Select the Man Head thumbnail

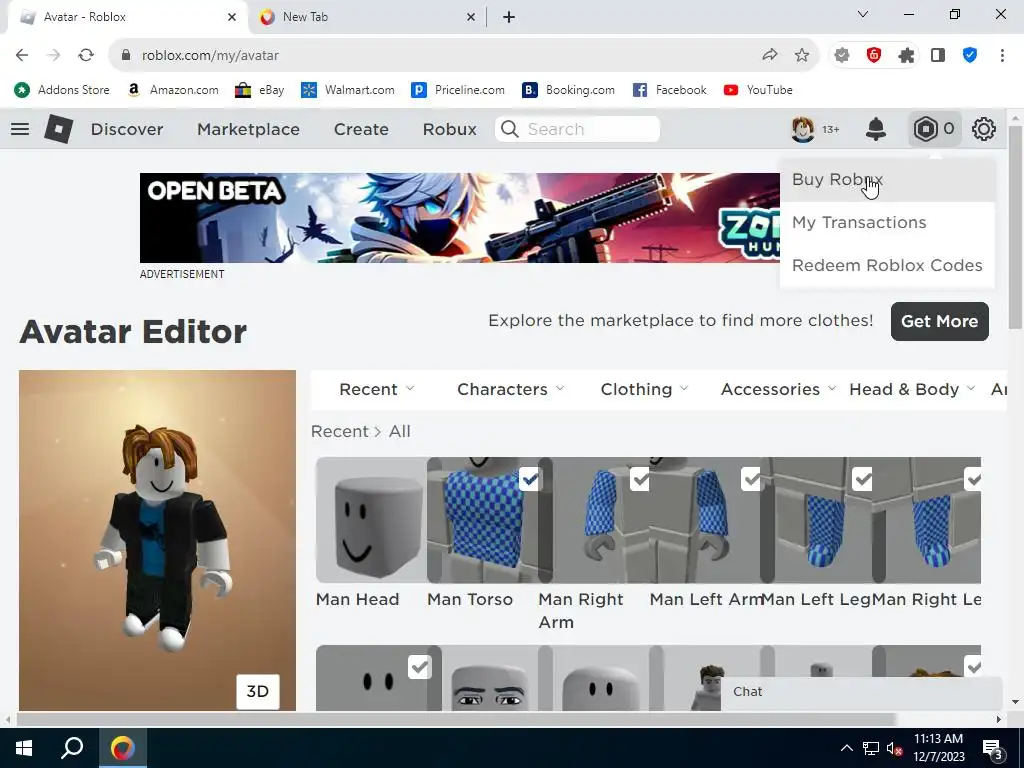tap(371, 520)
